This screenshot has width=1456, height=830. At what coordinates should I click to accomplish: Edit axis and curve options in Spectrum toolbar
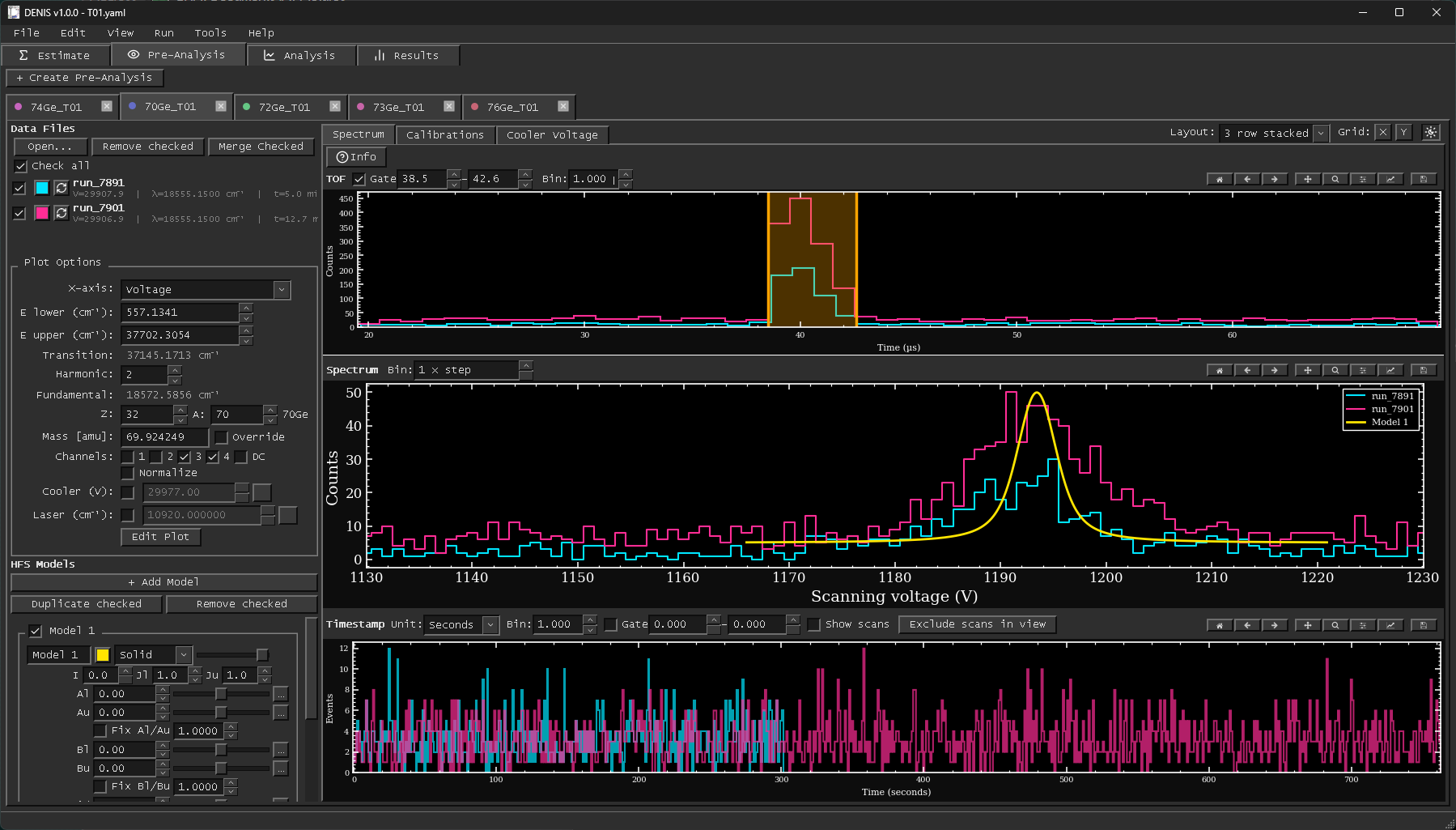pyautogui.click(x=1390, y=370)
